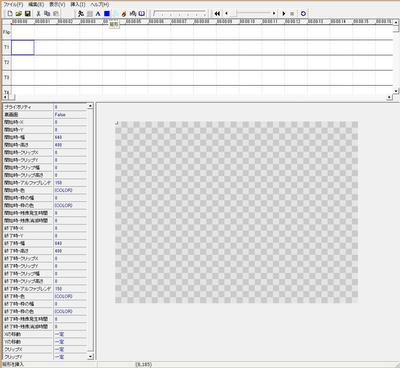The height and width of the screenshot is (368, 400).
Task: Click the Open folder icon
Action: pos(19,14)
